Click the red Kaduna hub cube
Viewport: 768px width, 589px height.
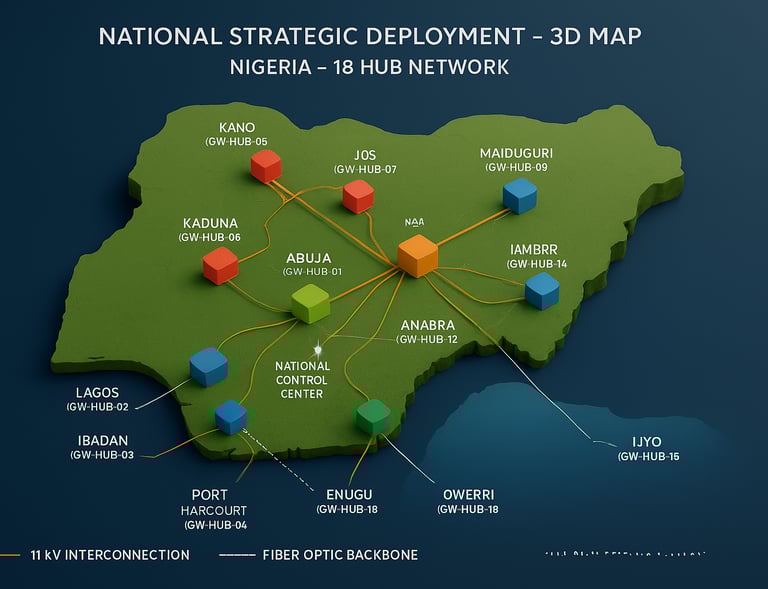(x=220, y=265)
